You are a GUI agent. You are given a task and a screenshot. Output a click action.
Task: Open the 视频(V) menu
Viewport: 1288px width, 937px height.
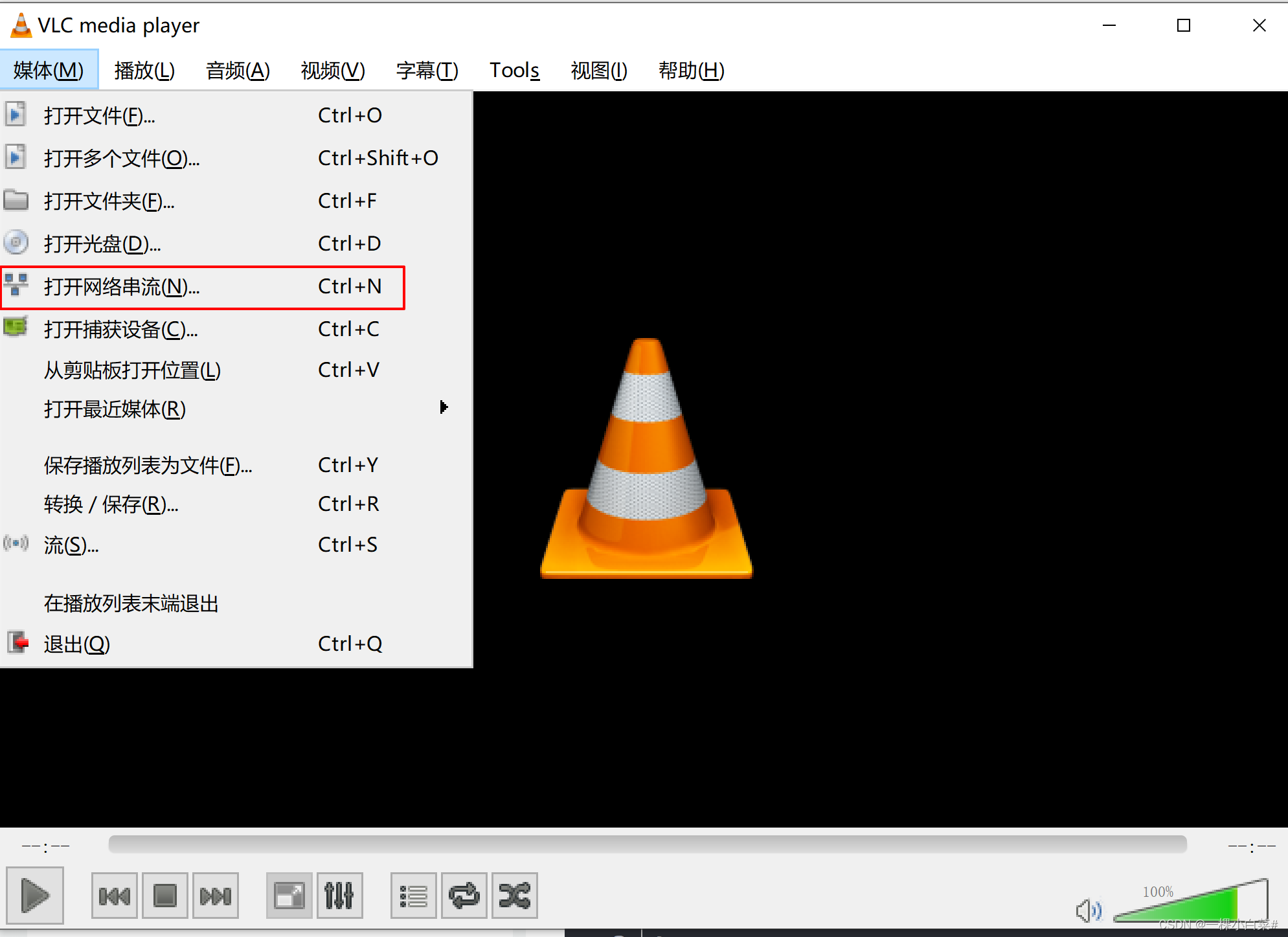333,69
